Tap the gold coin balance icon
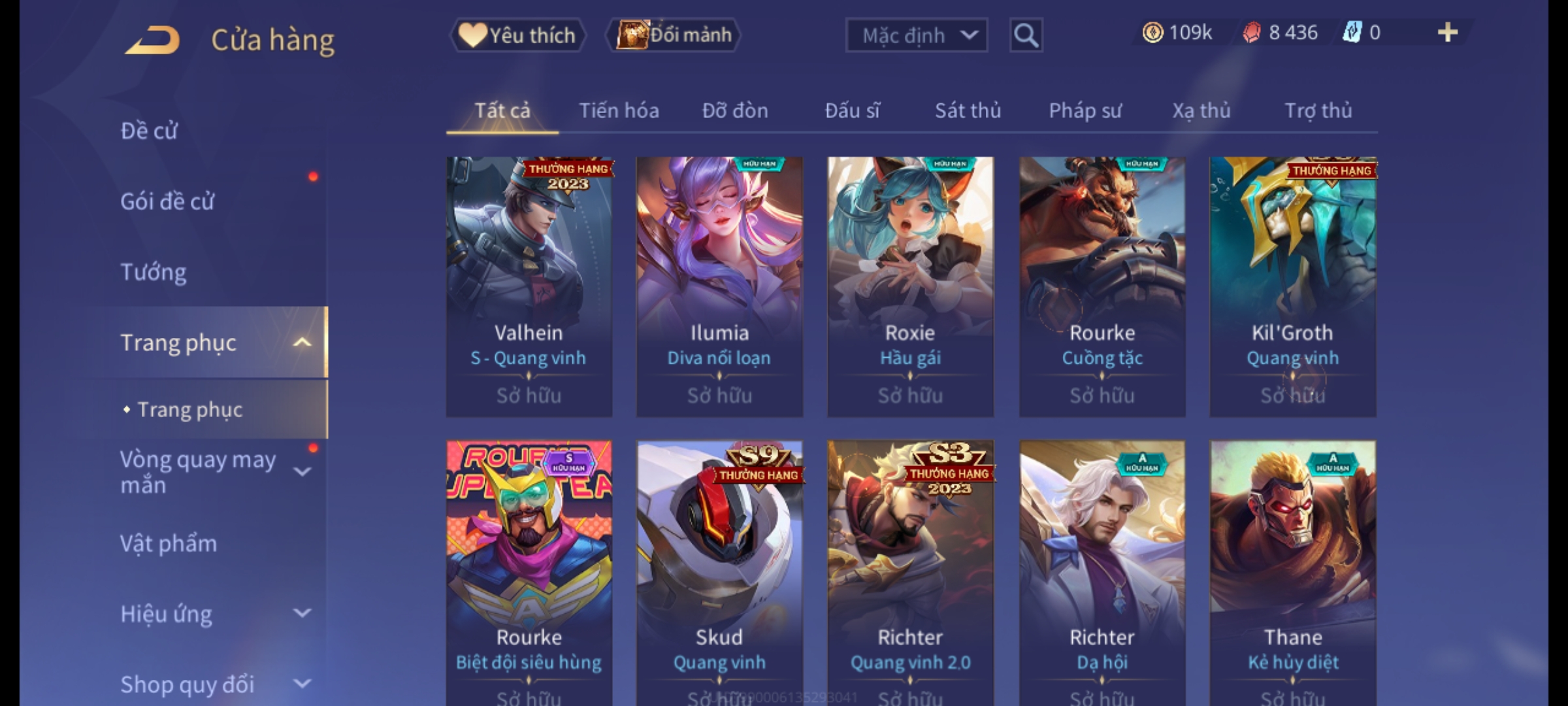The height and width of the screenshot is (706, 1568). pyautogui.click(x=1152, y=33)
